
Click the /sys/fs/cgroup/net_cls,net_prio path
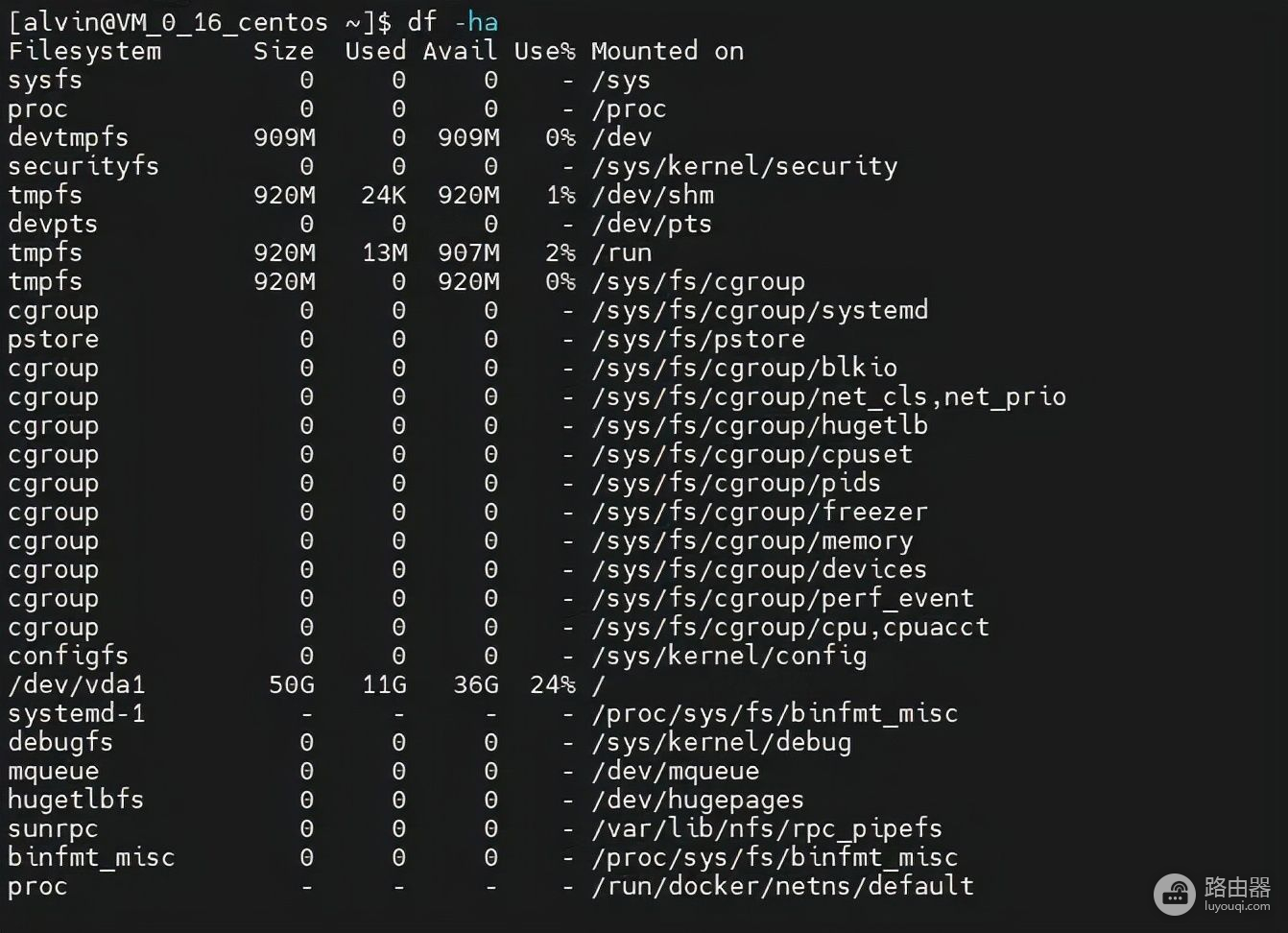click(x=828, y=396)
